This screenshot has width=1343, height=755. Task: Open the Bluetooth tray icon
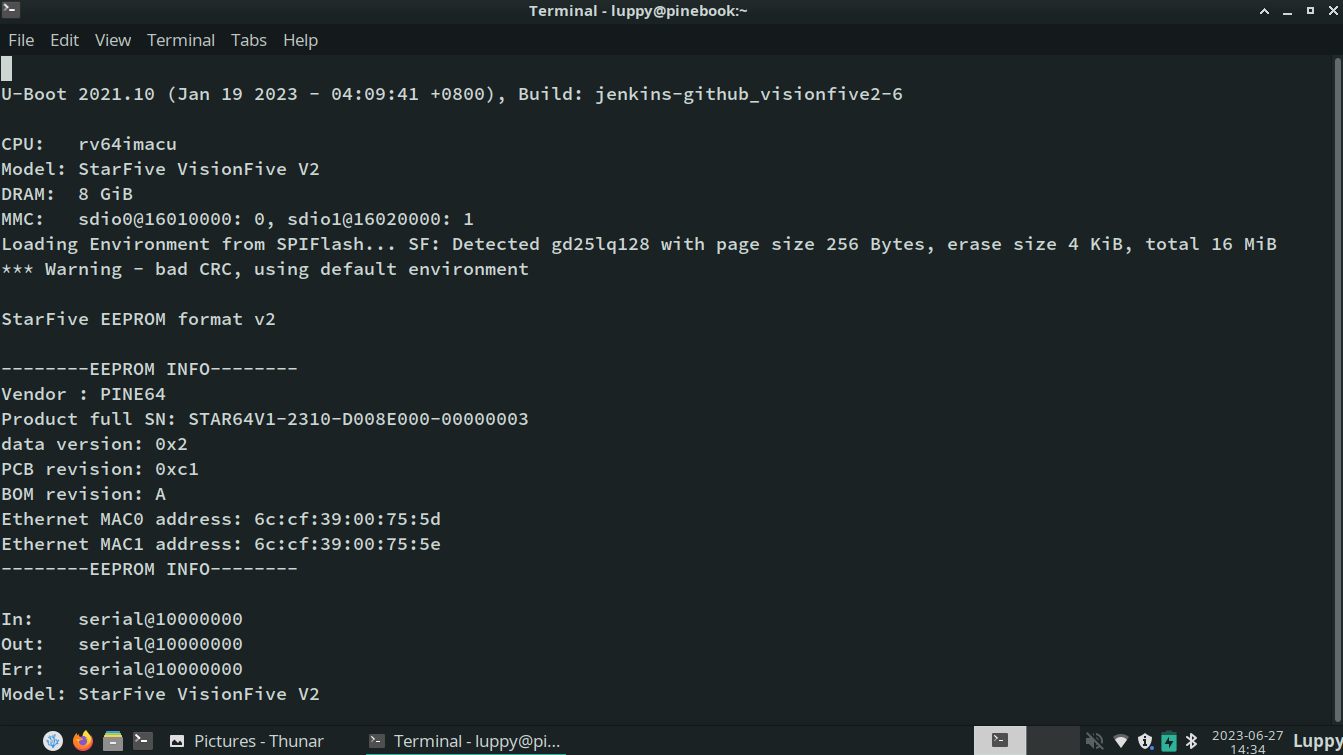coord(1191,741)
